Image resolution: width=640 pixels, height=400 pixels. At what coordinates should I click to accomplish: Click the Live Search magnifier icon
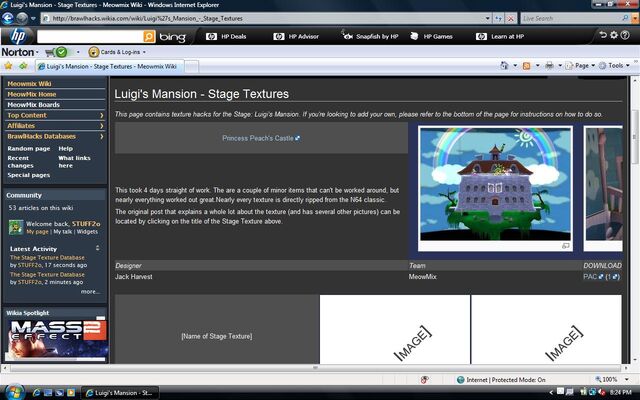tap(625, 18)
